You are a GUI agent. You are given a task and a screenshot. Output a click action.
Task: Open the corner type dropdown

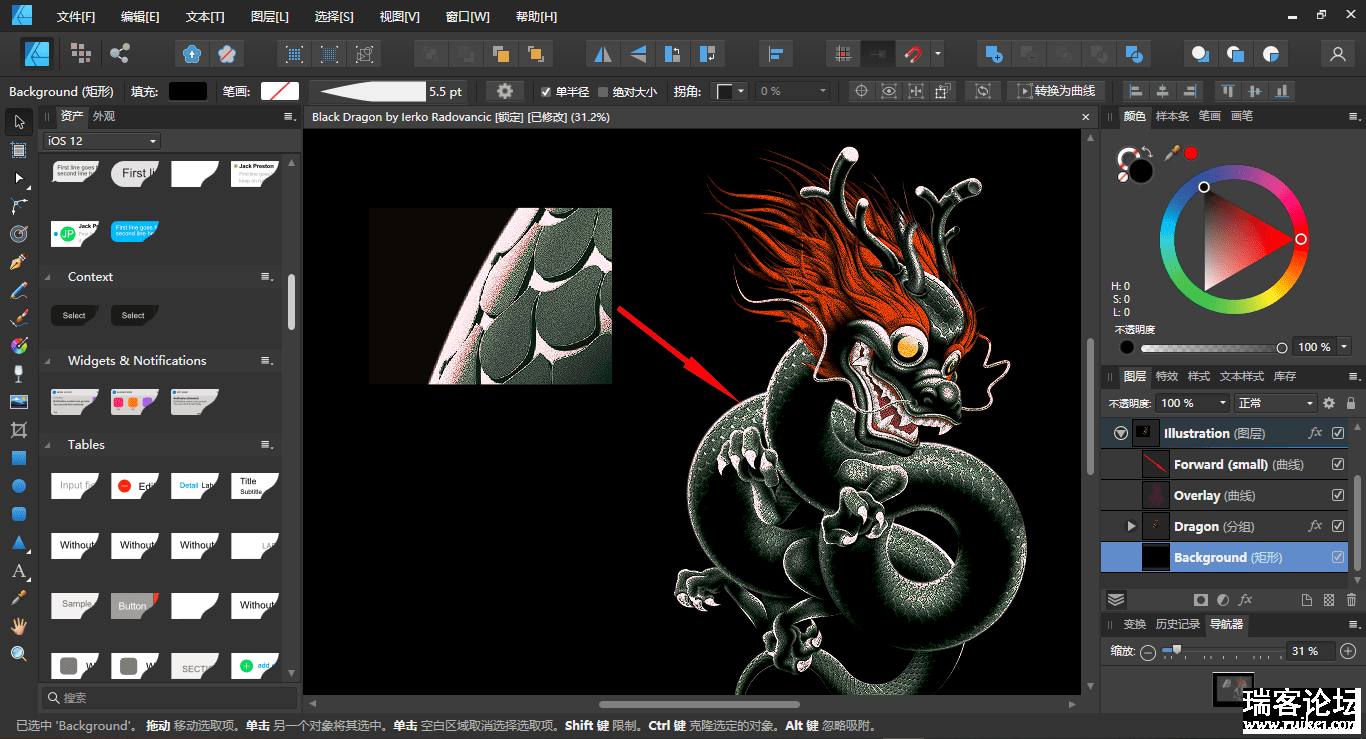(x=730, y=91)
